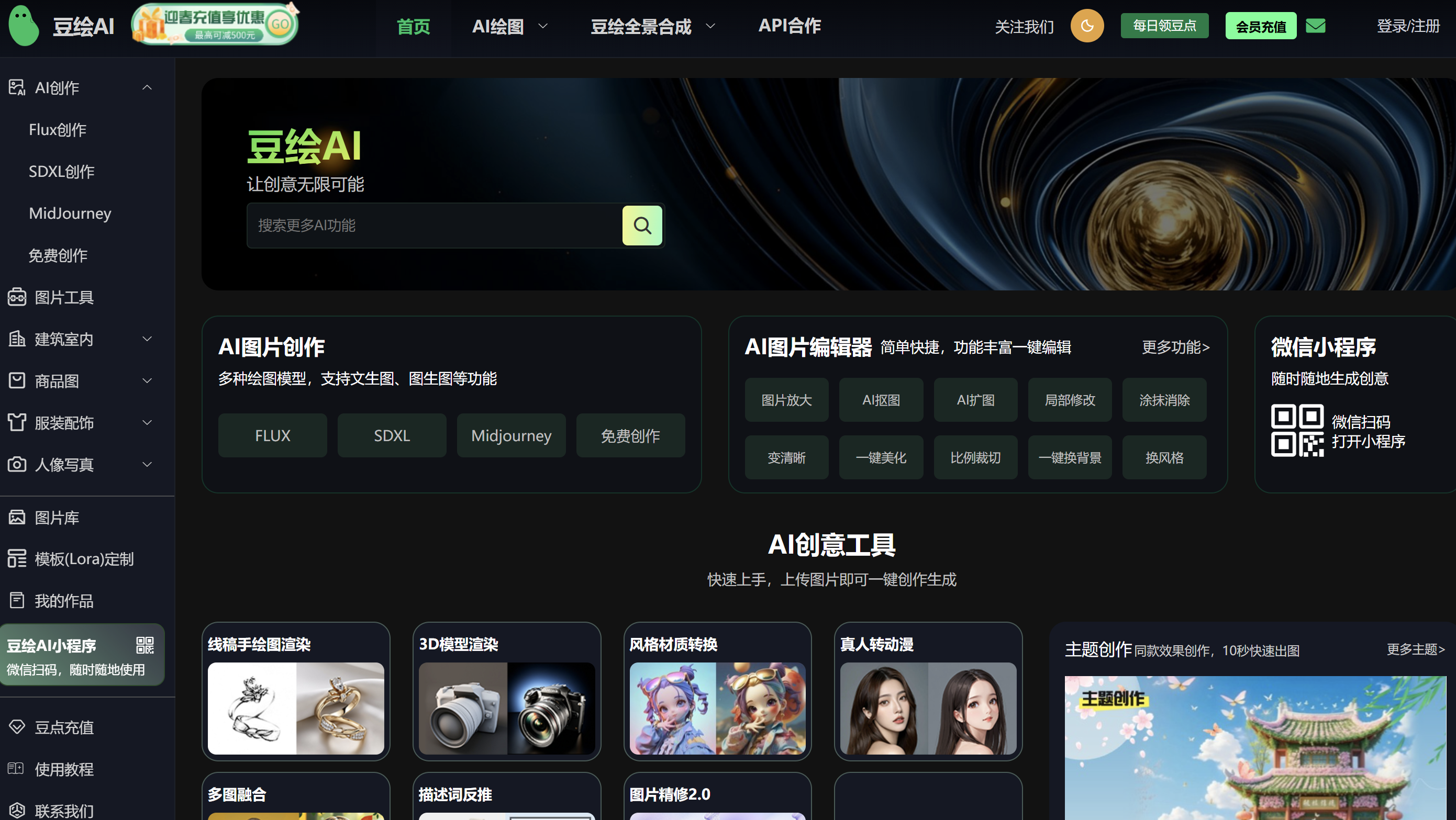Viewport: 1456px width, 820px height.
Task: Click the AI抠图 editor button
Action: (x=881, y=400)
